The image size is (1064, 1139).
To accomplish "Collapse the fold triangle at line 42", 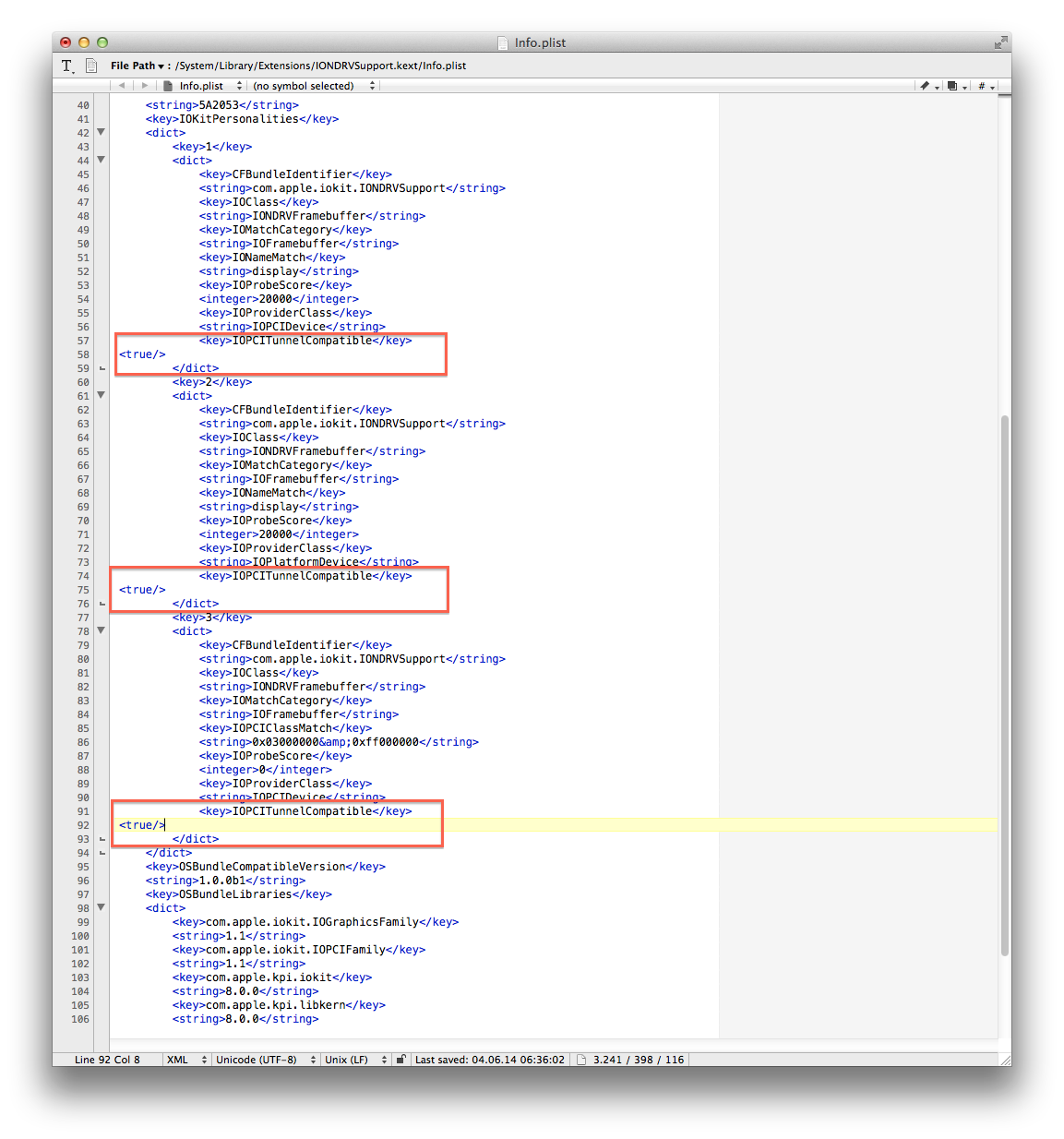I will click(x=102, y=132).
